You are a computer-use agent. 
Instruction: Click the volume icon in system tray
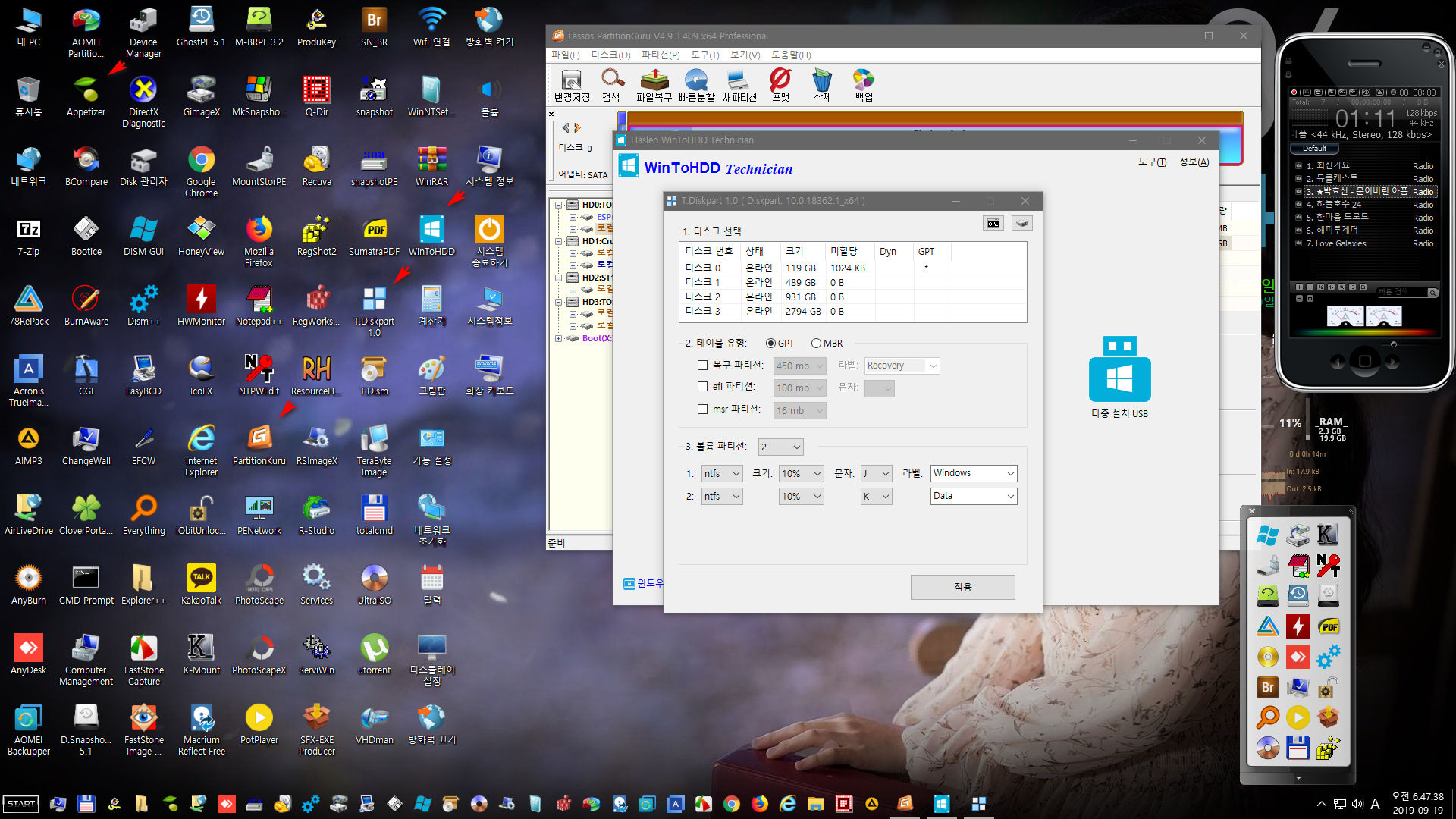tap(1357, 804)
